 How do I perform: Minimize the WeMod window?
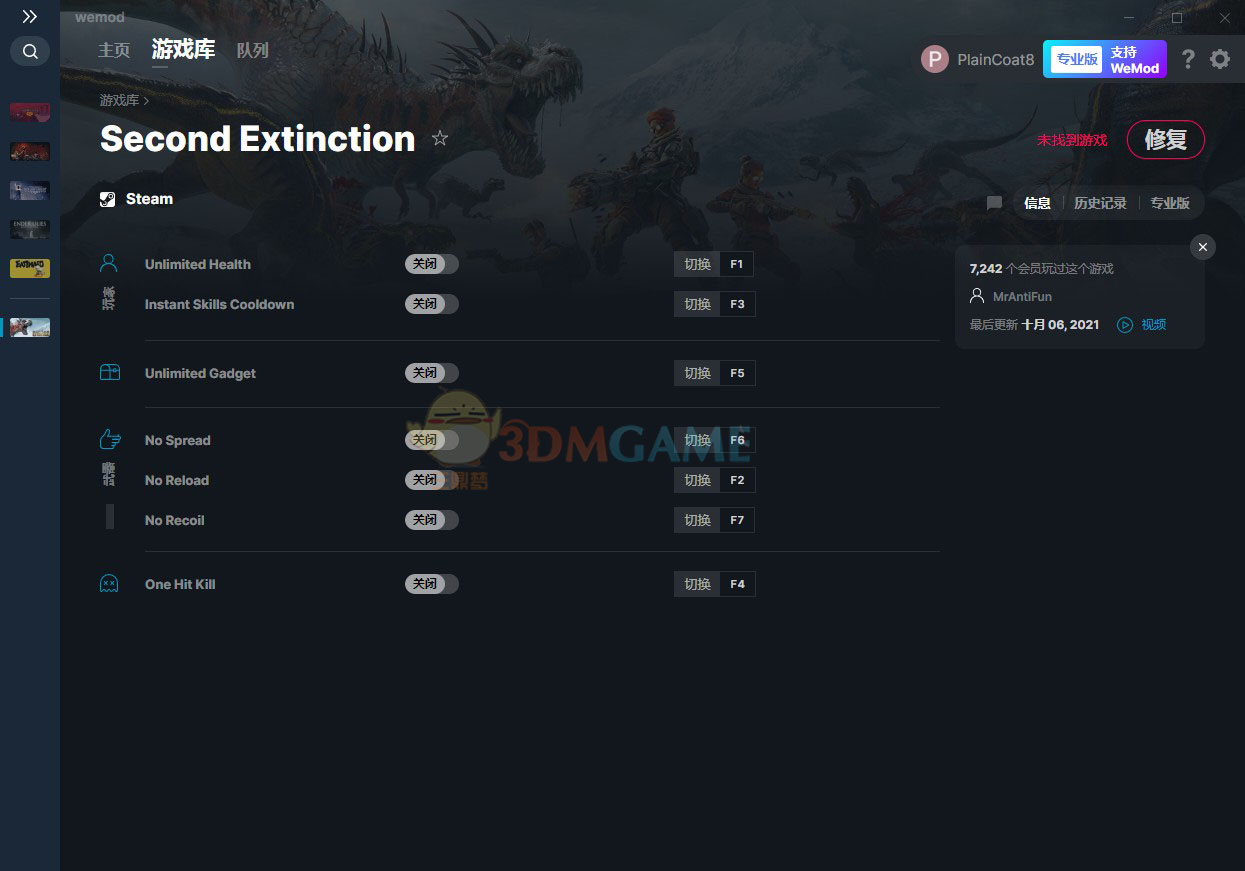pos(1129,18)
